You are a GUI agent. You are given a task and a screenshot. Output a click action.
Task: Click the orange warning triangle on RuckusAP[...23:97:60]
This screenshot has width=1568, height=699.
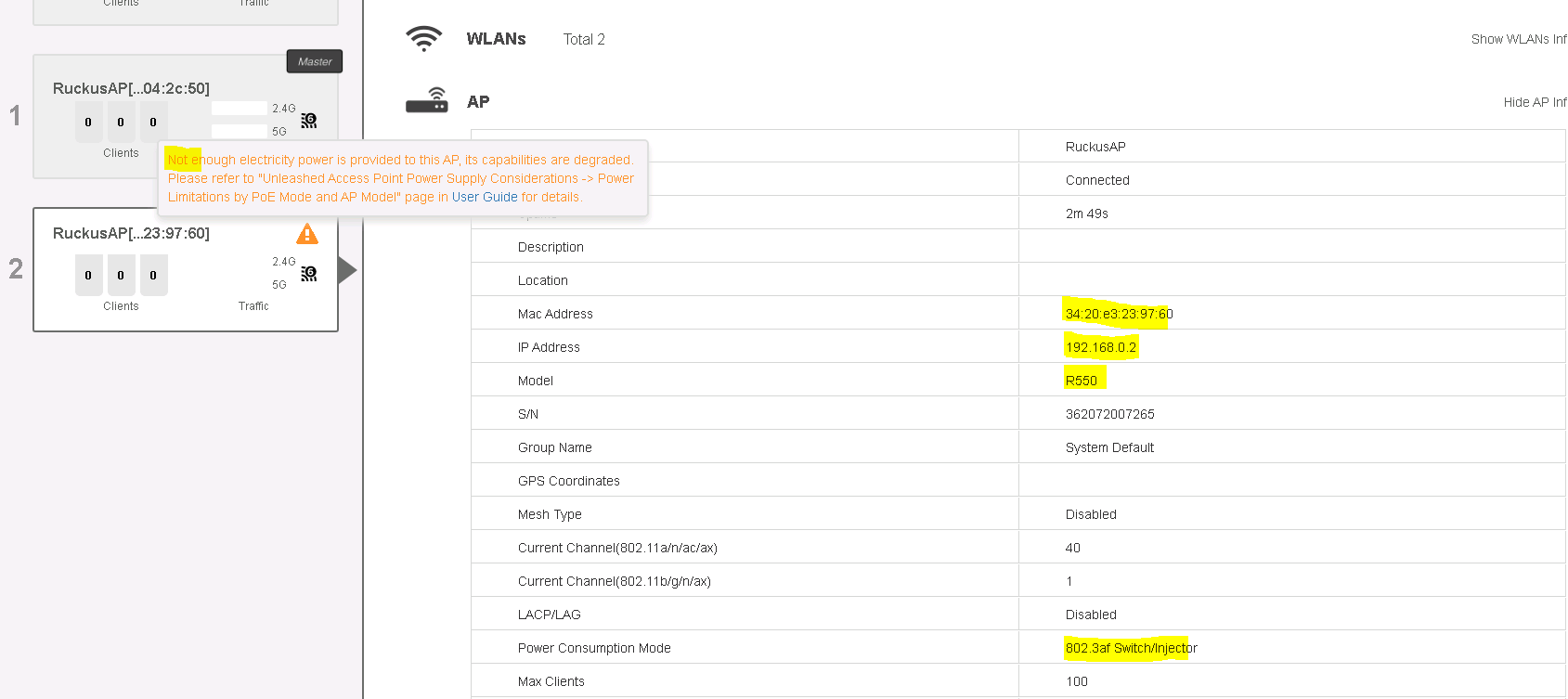pyautogui.click(x=307, y=234)
